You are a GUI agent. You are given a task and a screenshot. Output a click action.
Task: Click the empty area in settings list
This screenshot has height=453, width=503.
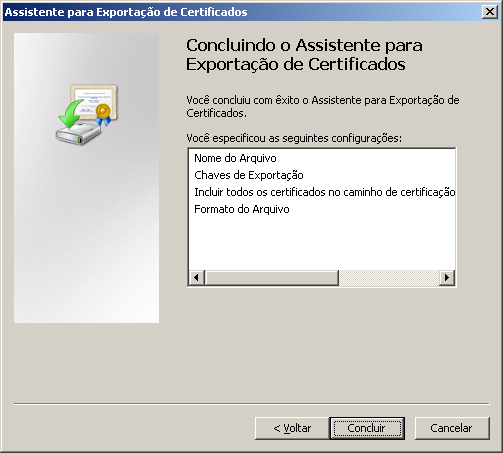pos(322,243)
